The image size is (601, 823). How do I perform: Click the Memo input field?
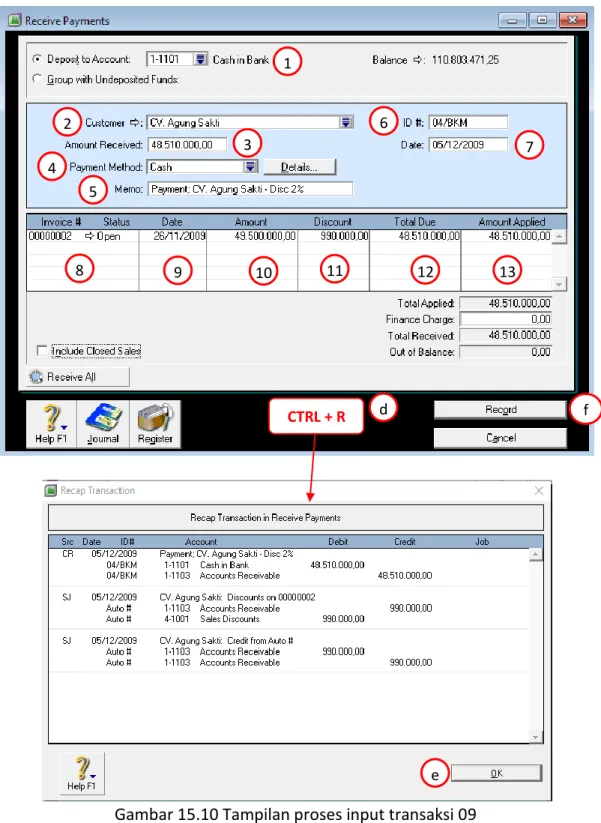[250, 189]
